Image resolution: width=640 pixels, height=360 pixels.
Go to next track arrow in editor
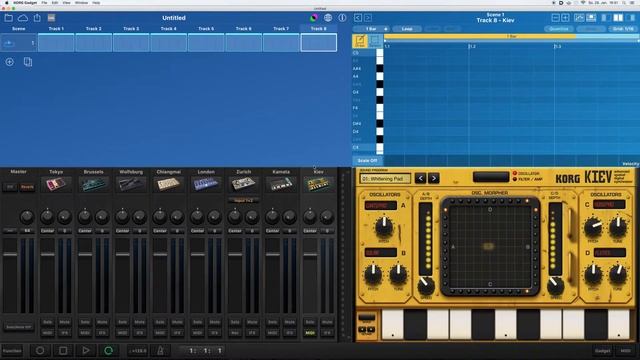tap(368, 18)
